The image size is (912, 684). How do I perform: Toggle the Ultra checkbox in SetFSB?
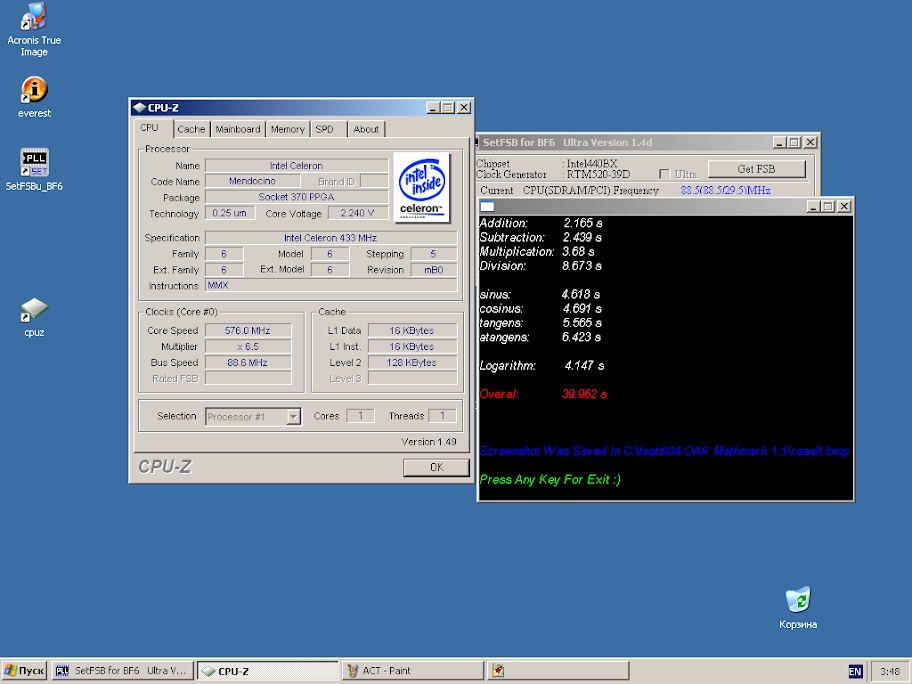664,174
